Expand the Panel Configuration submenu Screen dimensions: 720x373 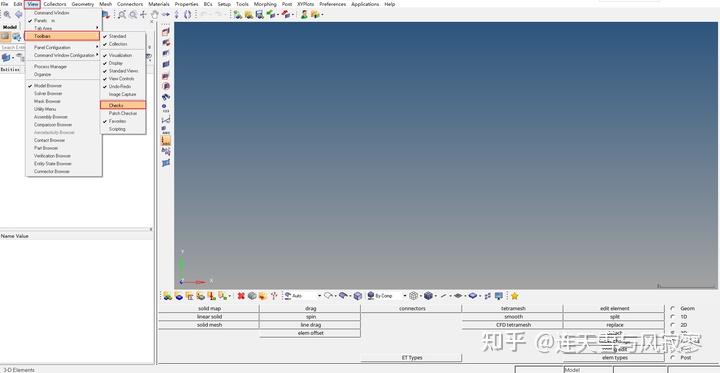click(x=63, y=47)
